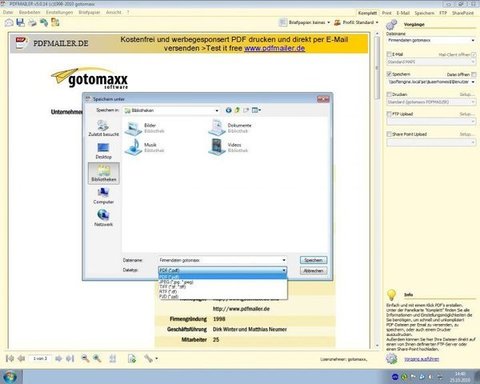Click the Abbrechen button

pos(313,271)
